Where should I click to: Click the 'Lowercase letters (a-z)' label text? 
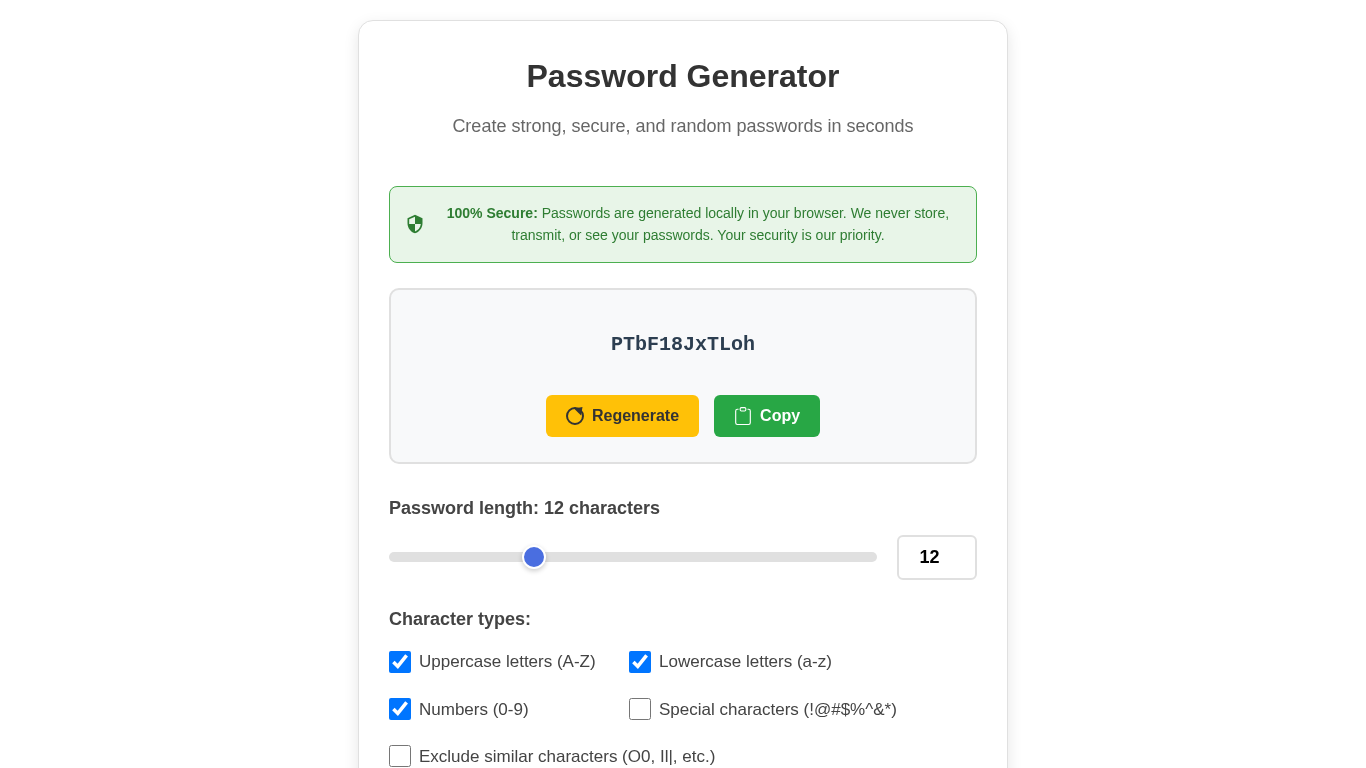coord(745,662)
